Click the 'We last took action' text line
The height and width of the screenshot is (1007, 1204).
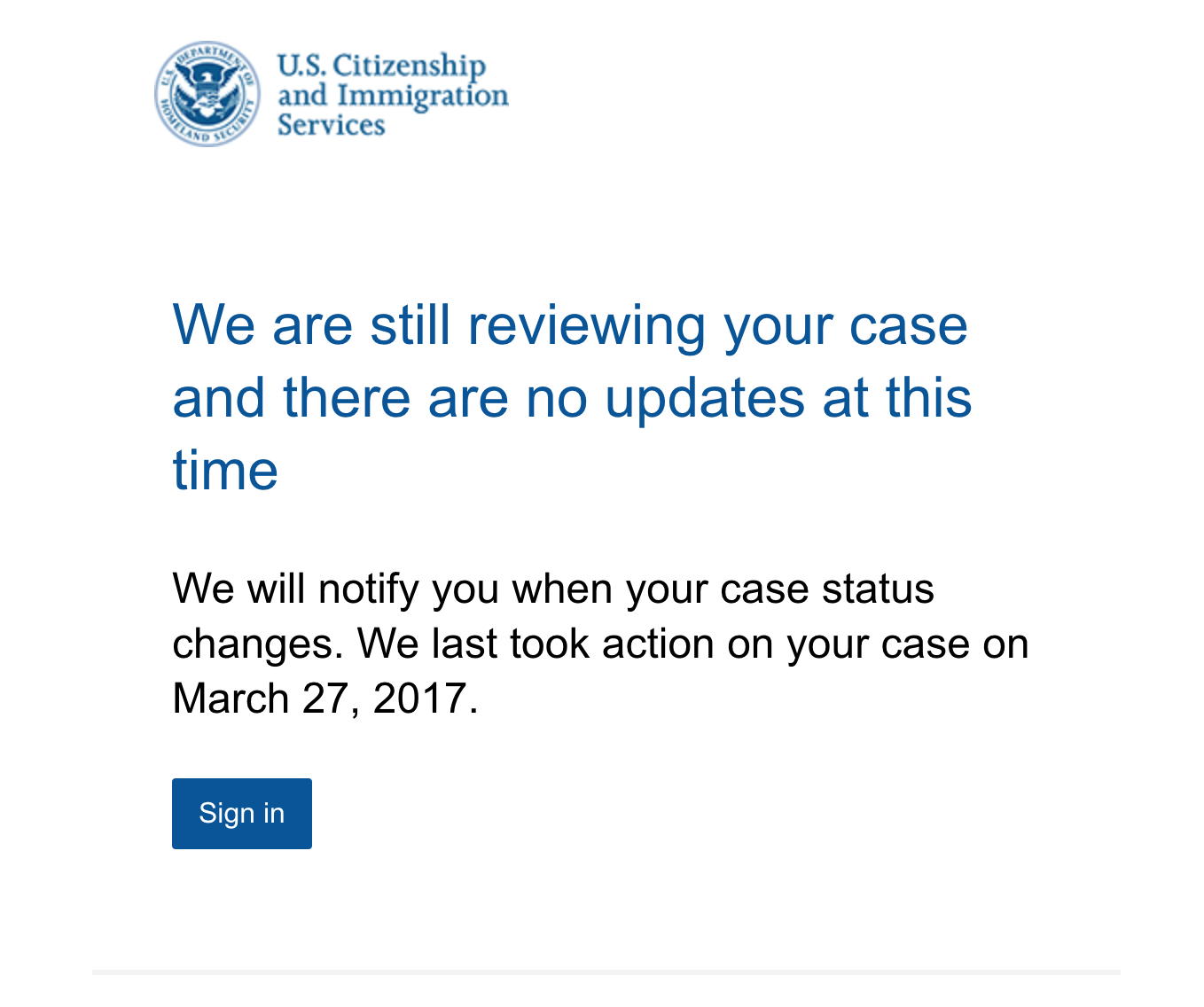pos(693,644)
